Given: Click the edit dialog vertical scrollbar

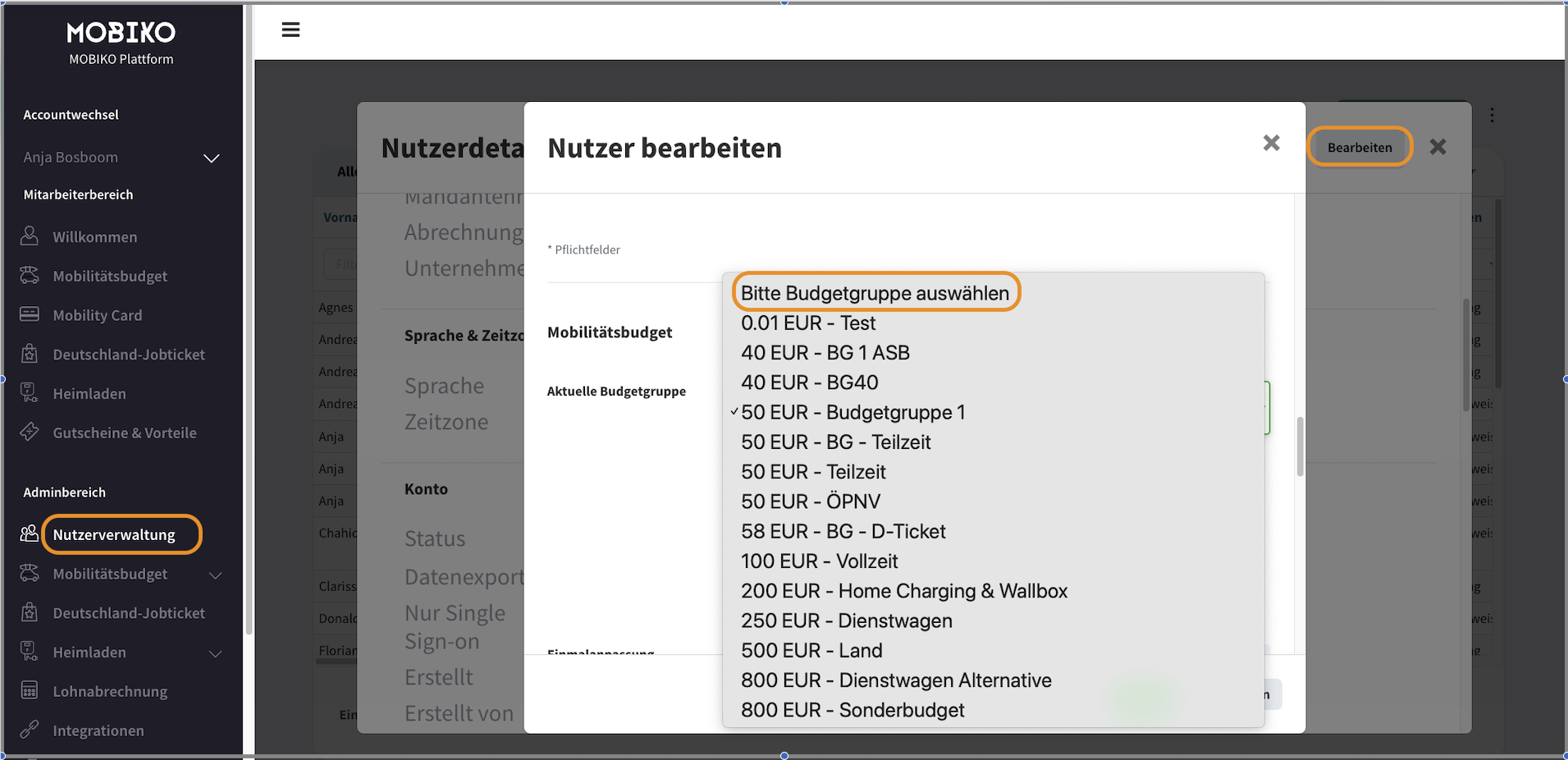Looking at the screenshot, I should click(x=1300, y=446).
